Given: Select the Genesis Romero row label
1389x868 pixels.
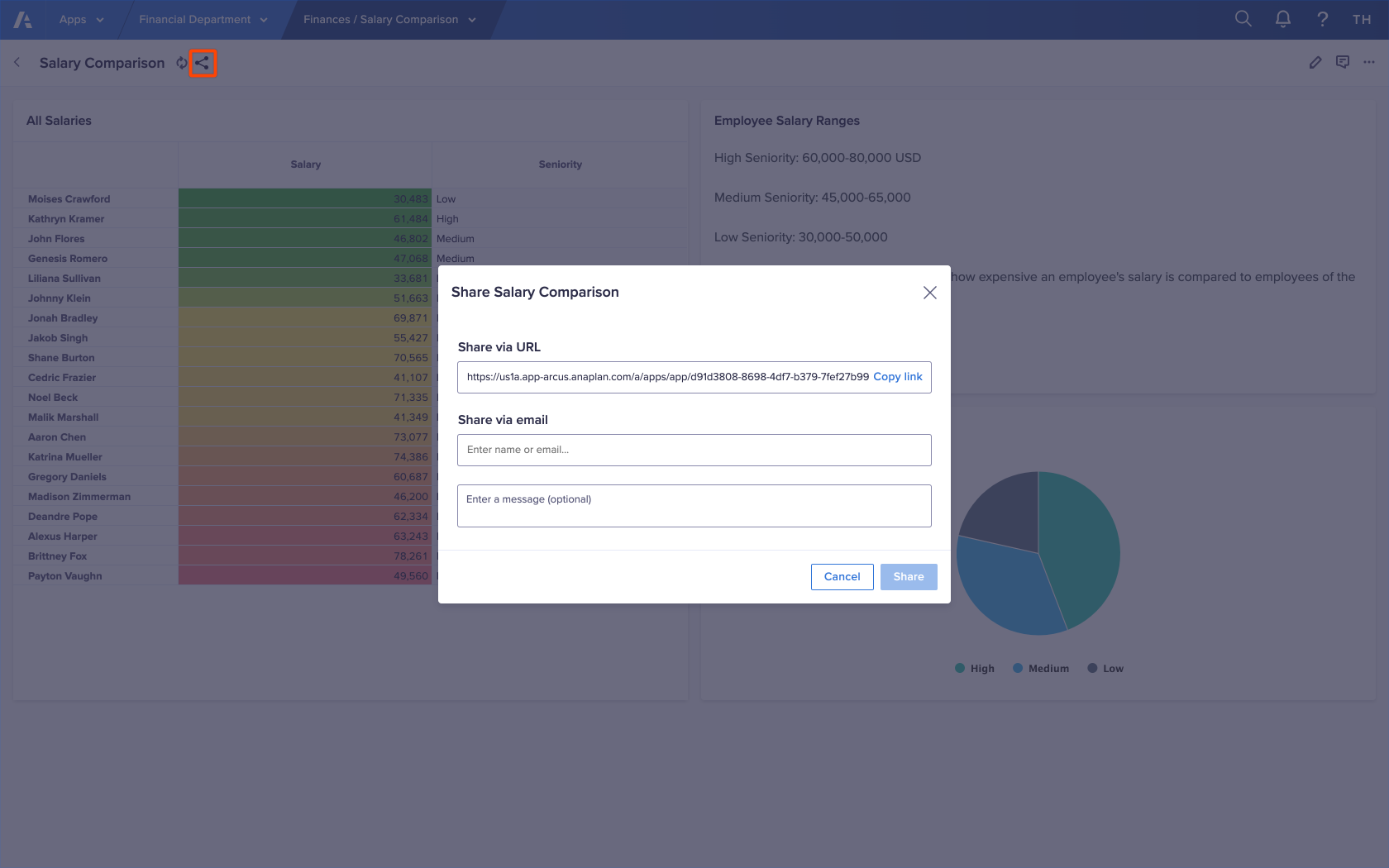Looking at the screenshot, I should (68, 259).
